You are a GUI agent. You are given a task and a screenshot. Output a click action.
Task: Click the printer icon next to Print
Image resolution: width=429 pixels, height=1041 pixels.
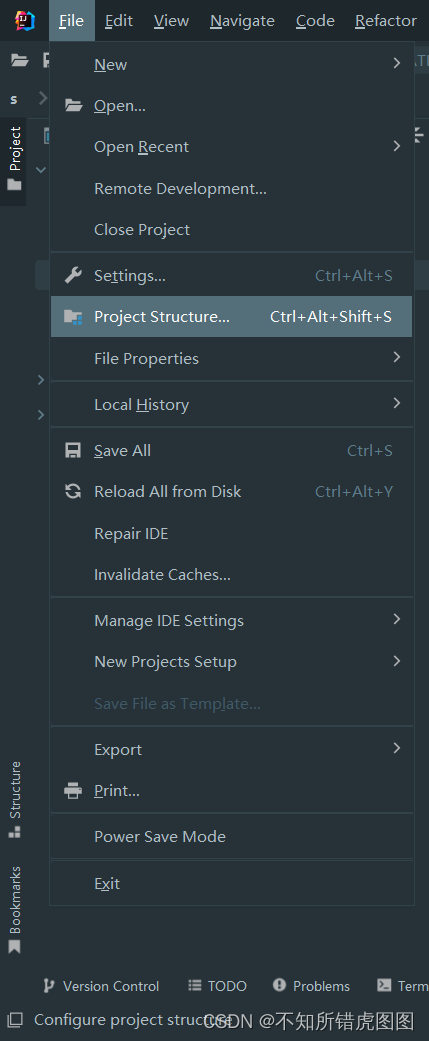coord(73,791)
